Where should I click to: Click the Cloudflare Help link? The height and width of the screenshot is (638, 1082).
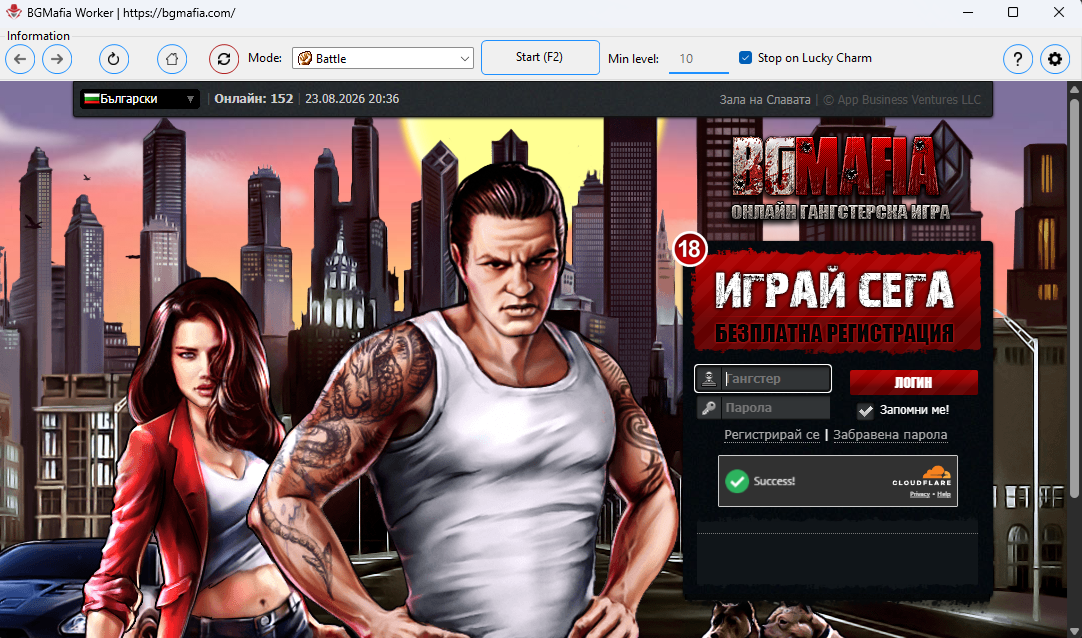(x=944, y=494)
